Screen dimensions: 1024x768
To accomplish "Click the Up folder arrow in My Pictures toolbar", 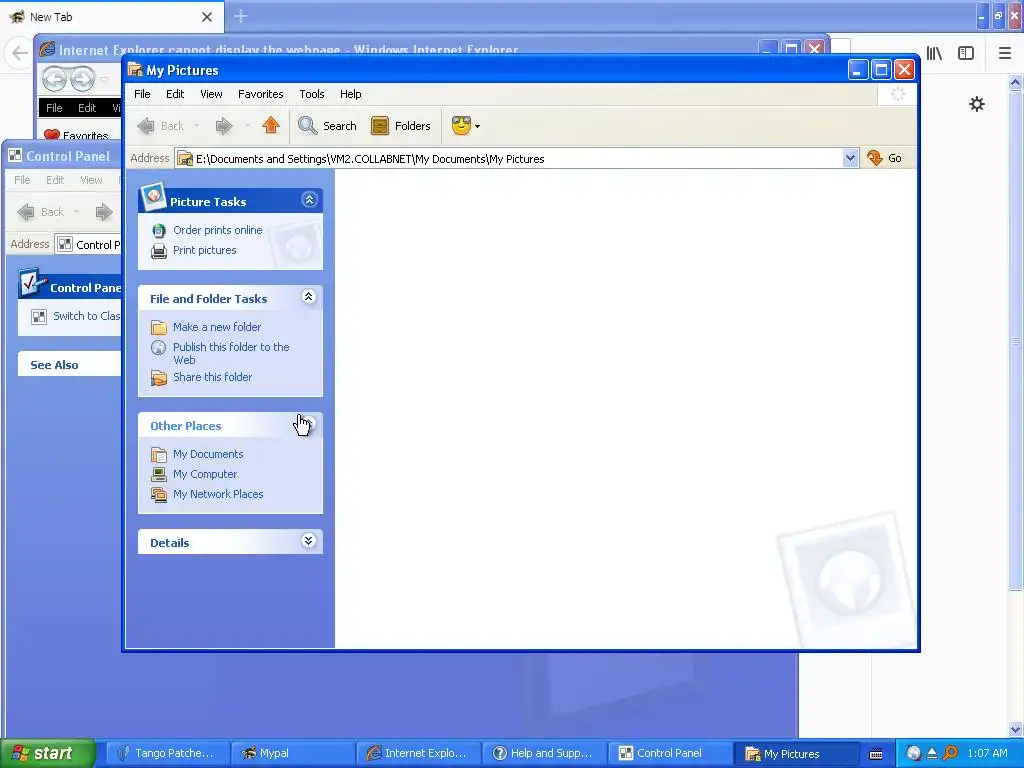I will 271,125.
